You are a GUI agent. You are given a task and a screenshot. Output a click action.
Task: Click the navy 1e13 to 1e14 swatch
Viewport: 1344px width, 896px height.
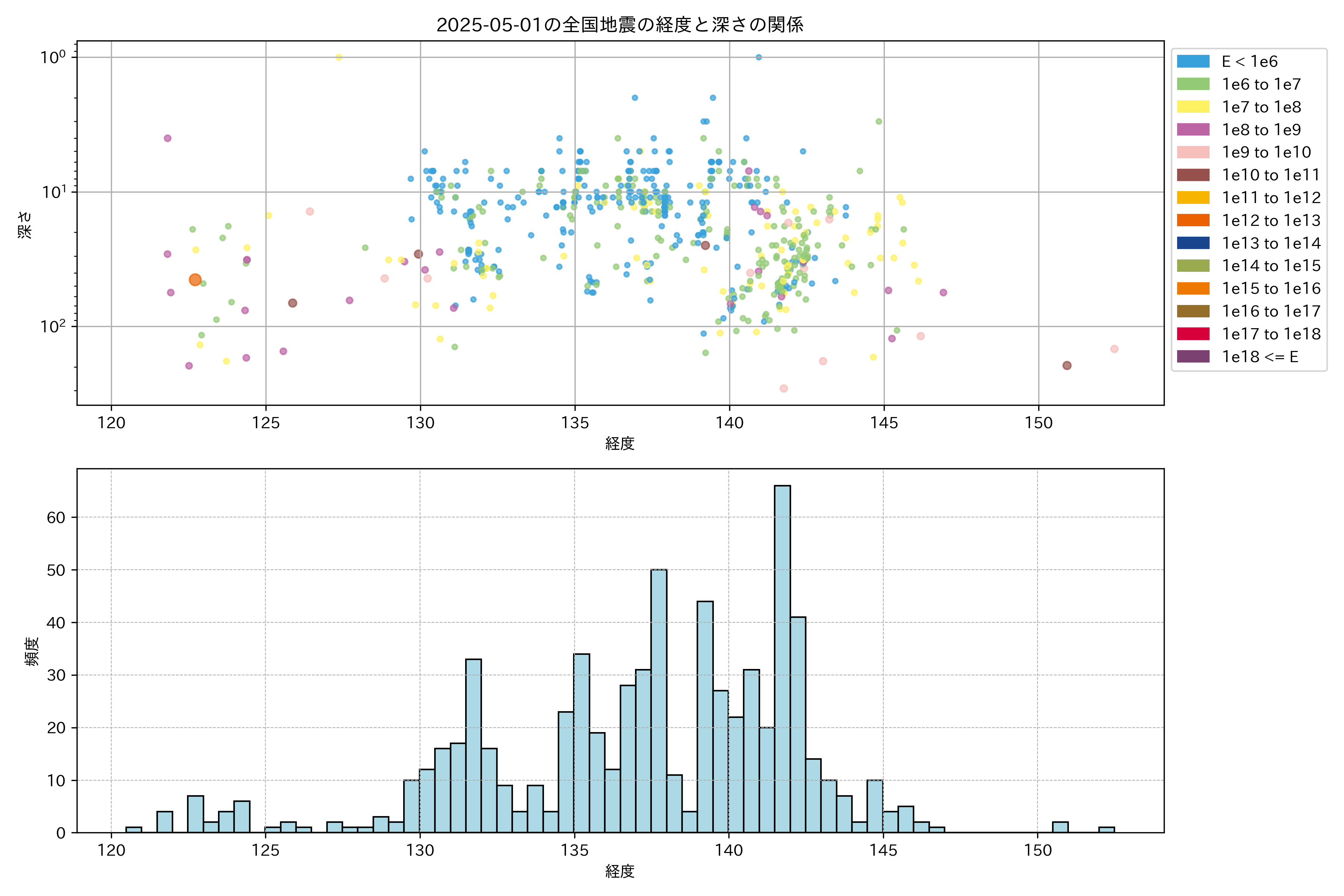[1193, 243]
